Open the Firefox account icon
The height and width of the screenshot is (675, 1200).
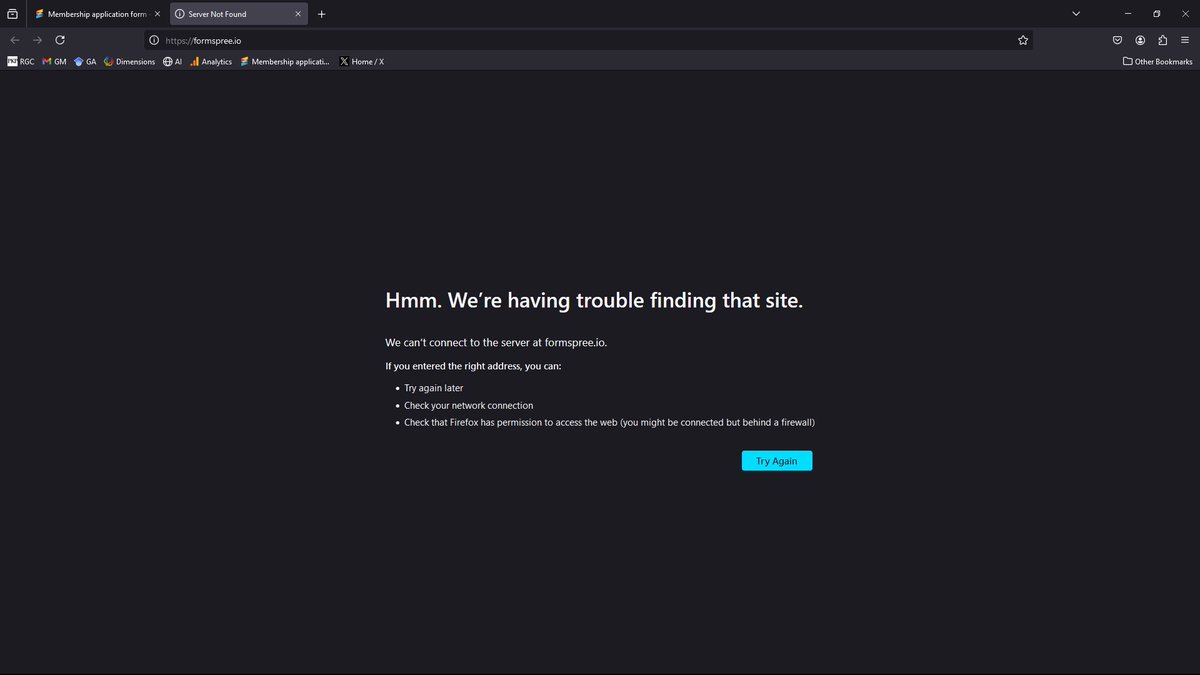(1140, 40)
